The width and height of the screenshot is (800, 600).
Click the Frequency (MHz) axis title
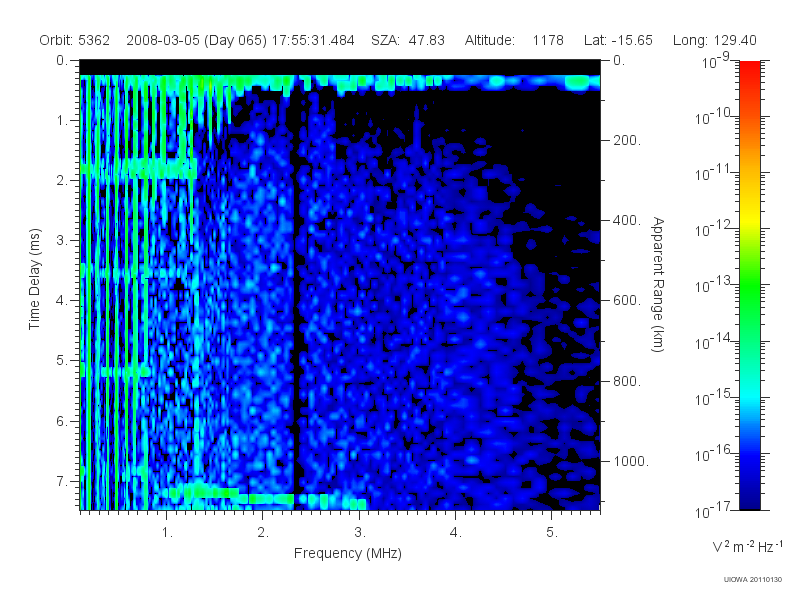click(348, 553)
